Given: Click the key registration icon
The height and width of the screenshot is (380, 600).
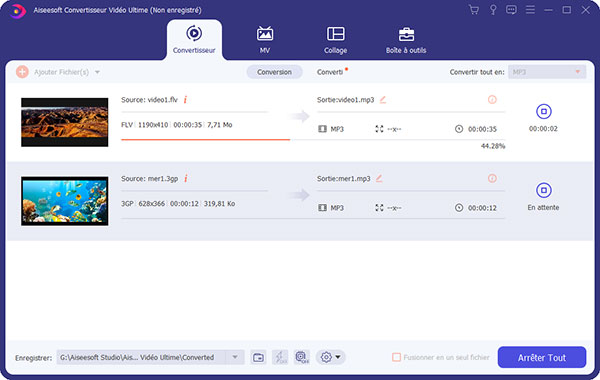Looking at the screenshot, I should point(493,10).
